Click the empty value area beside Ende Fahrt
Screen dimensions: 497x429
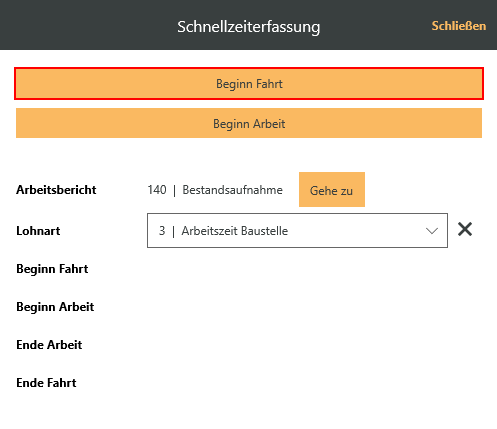(297, 383)
